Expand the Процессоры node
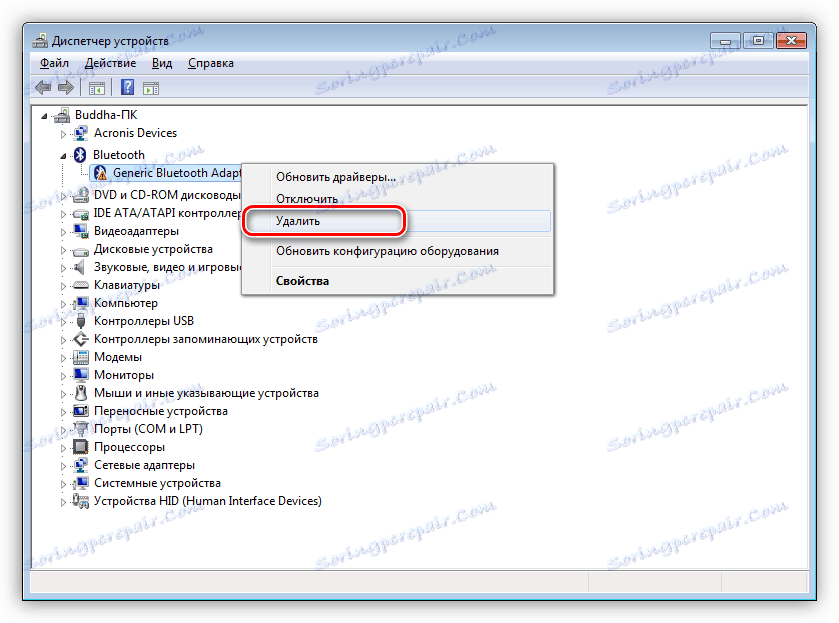The width and height of the screenshot is (839, 623). tap(63, 448)
